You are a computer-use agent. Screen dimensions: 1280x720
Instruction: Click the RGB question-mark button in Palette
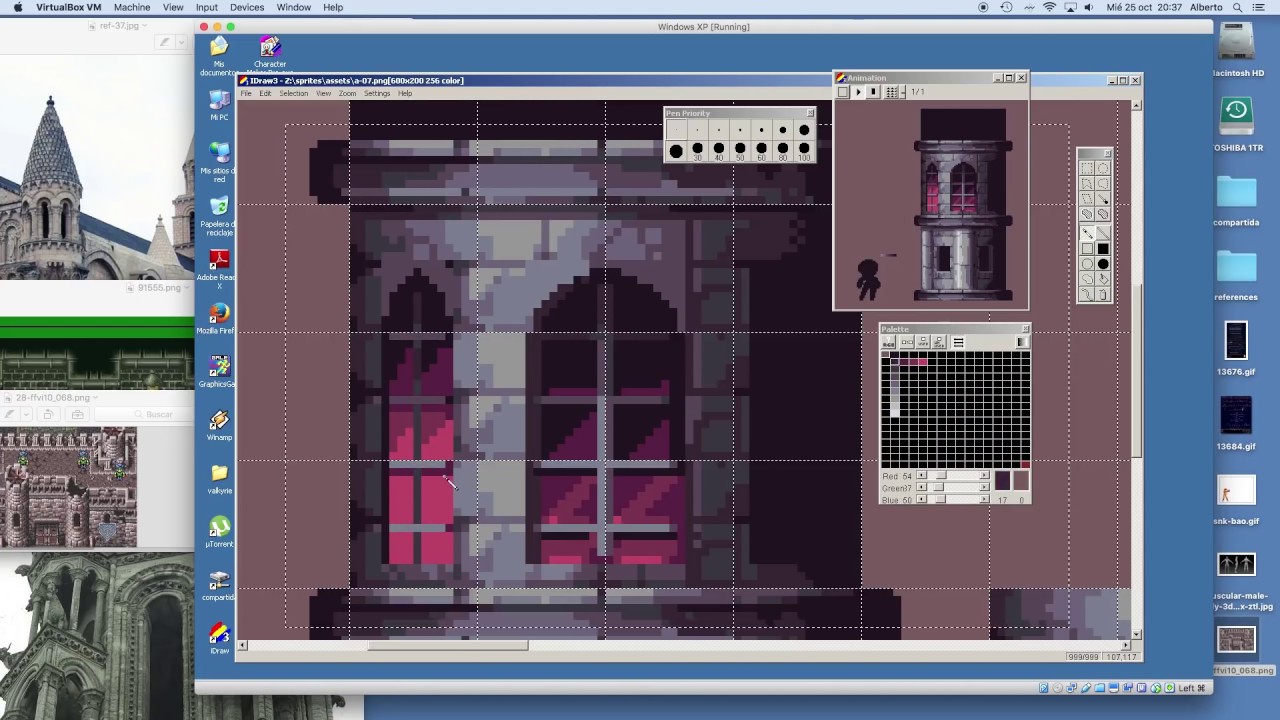click(888, 342)
